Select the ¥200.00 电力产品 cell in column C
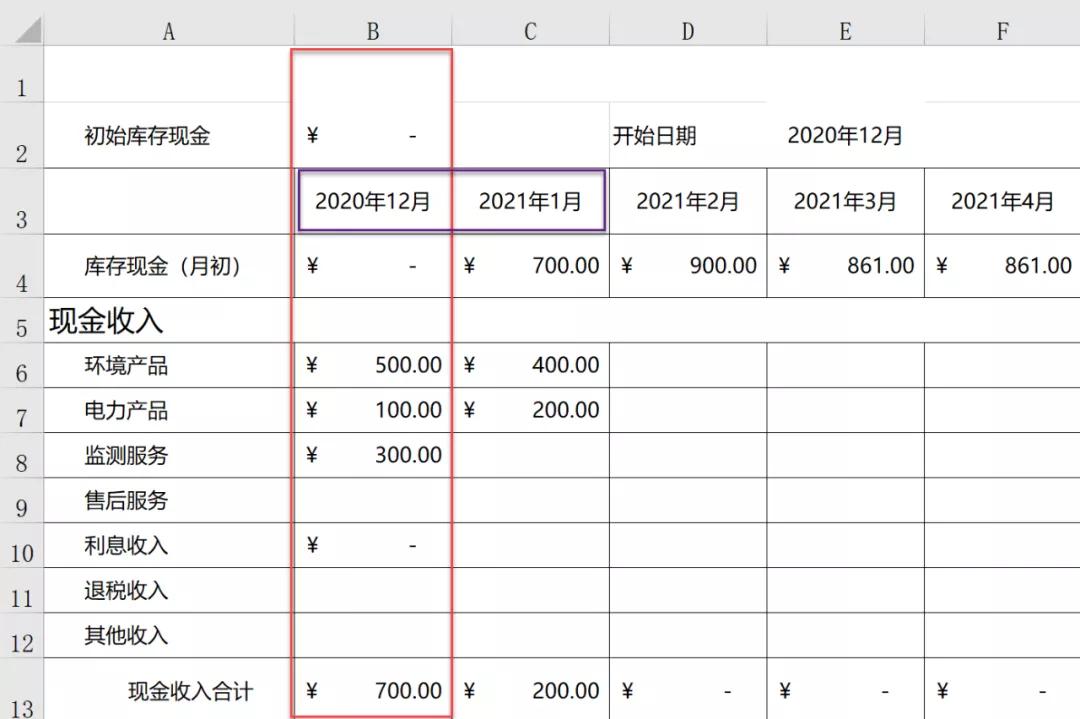 (529, 411)
